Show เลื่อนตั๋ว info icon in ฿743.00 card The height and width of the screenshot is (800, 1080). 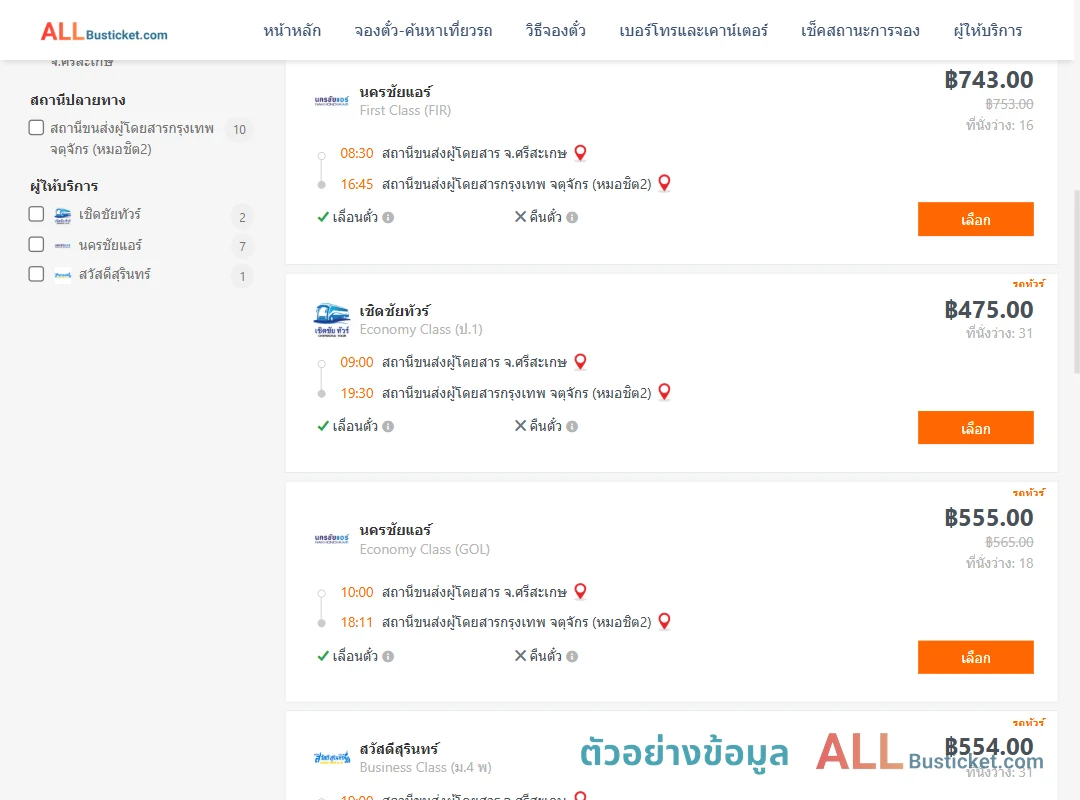click(388, 218)
